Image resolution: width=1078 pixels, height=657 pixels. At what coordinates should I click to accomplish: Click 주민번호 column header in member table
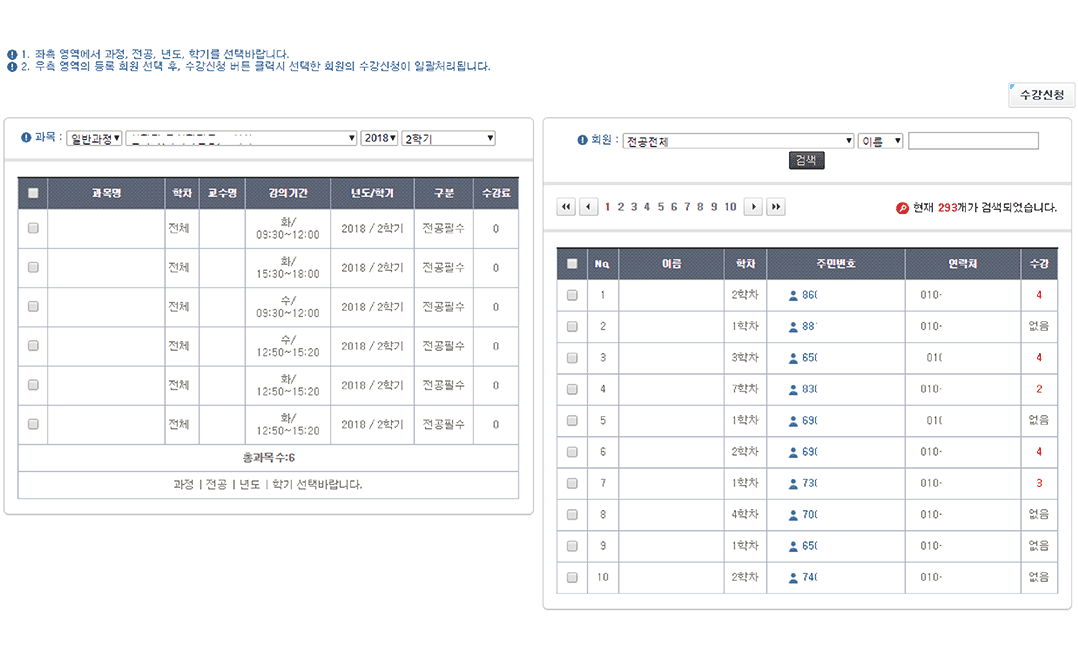point(836,264)
